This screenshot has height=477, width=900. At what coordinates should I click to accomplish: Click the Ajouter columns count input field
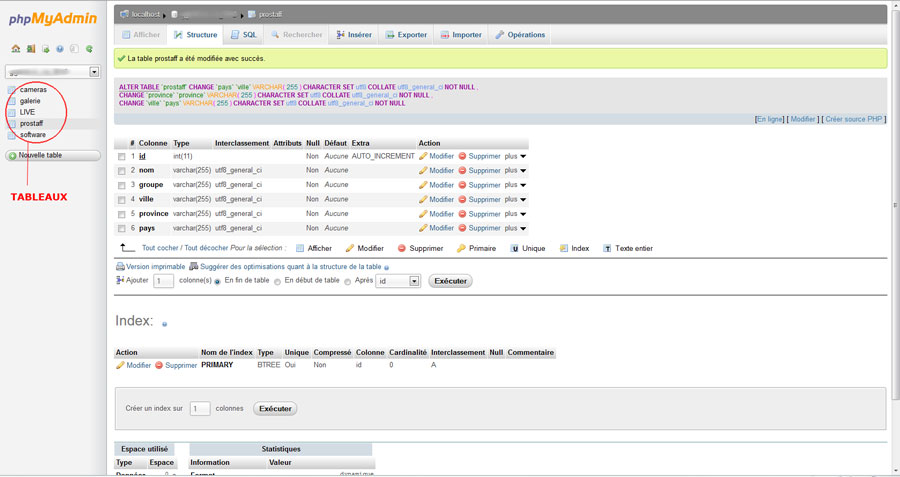(x=164, y=281)
